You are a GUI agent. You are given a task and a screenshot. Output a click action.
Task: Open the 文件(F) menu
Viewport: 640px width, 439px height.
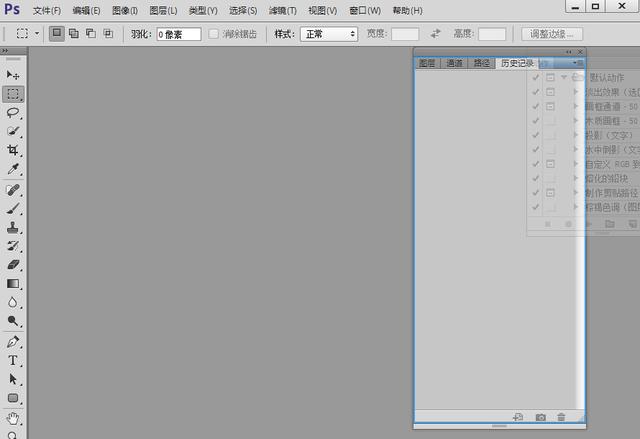[x=47, y=11]
